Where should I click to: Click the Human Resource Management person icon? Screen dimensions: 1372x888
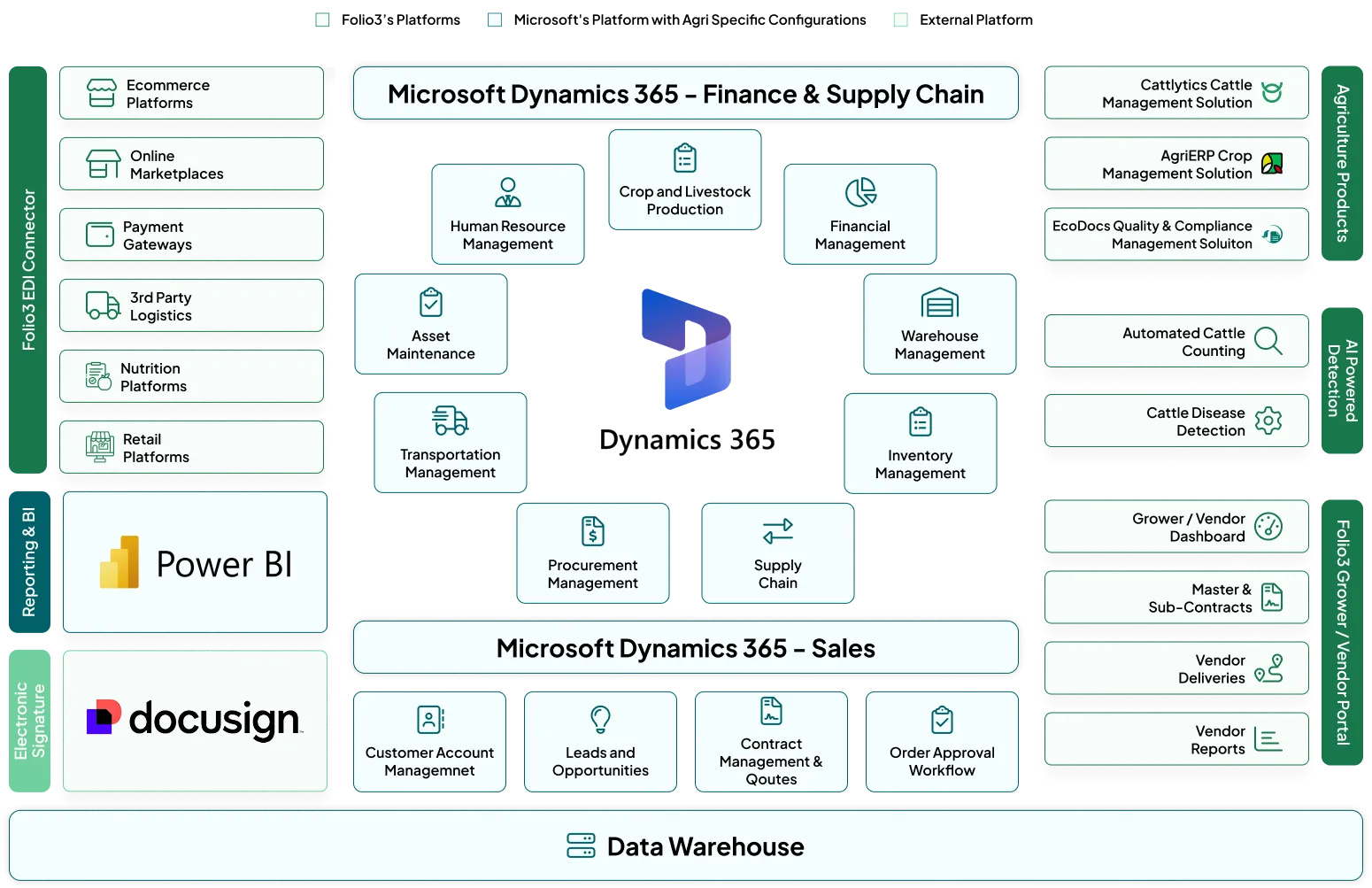507,192
